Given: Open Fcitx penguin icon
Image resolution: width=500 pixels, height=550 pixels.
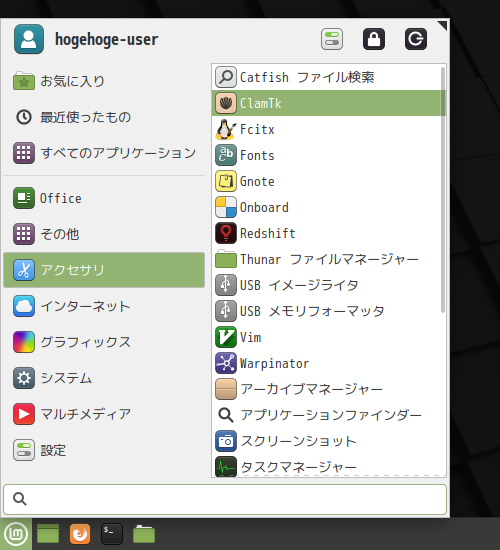Looking at the screenshot, I should (x=226, y=129).
